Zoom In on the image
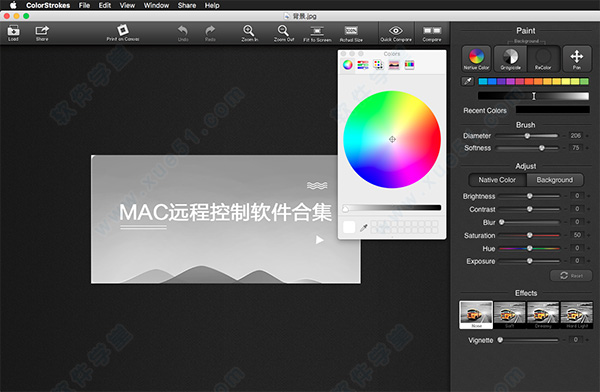 click(249, 33)
